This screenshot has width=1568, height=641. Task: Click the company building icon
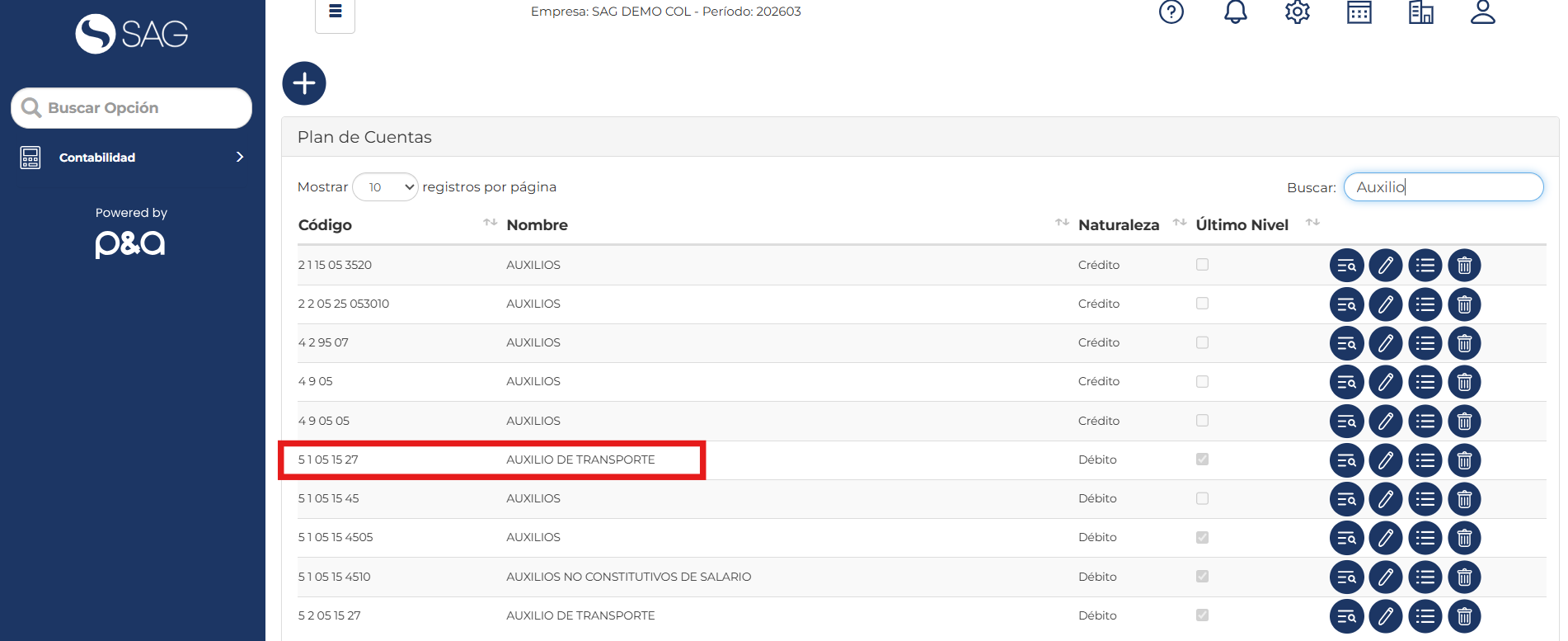point(1420,12)
